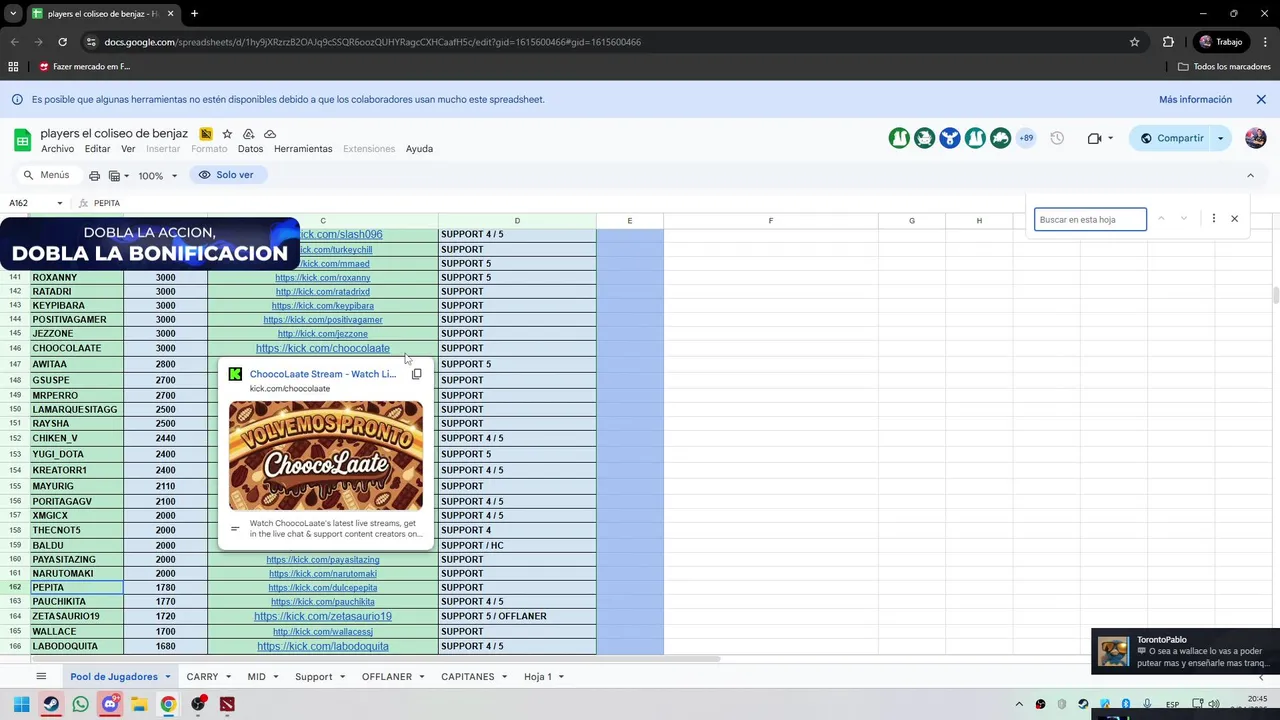The image size is (1280, 720).
Task: Dismiss the blue information banner
Action: pos(1261,99)
